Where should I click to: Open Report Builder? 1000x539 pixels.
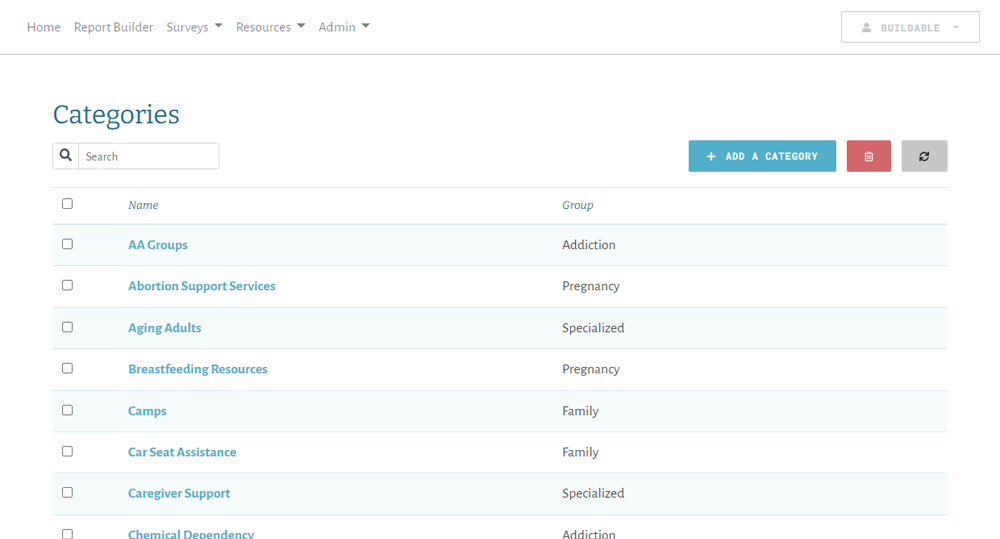pos(114,27)
